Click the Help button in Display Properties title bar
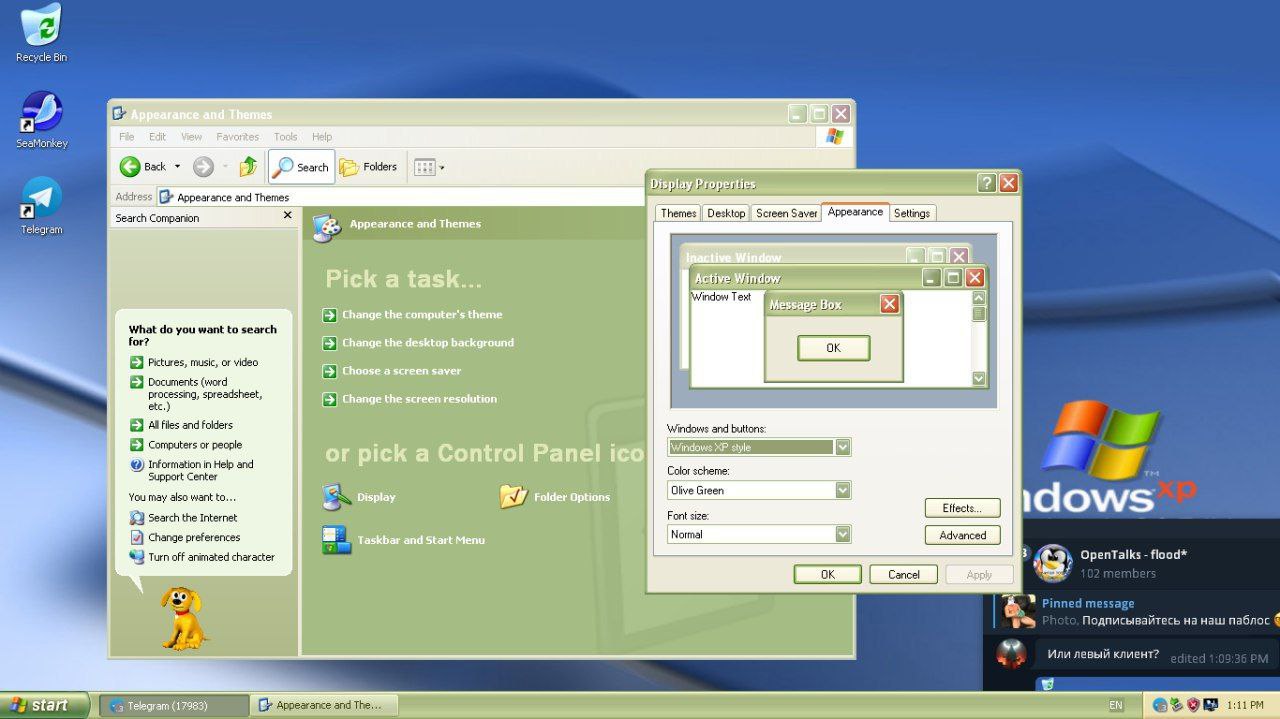This screenshot has height=719, width=1280. coord(987,183)
